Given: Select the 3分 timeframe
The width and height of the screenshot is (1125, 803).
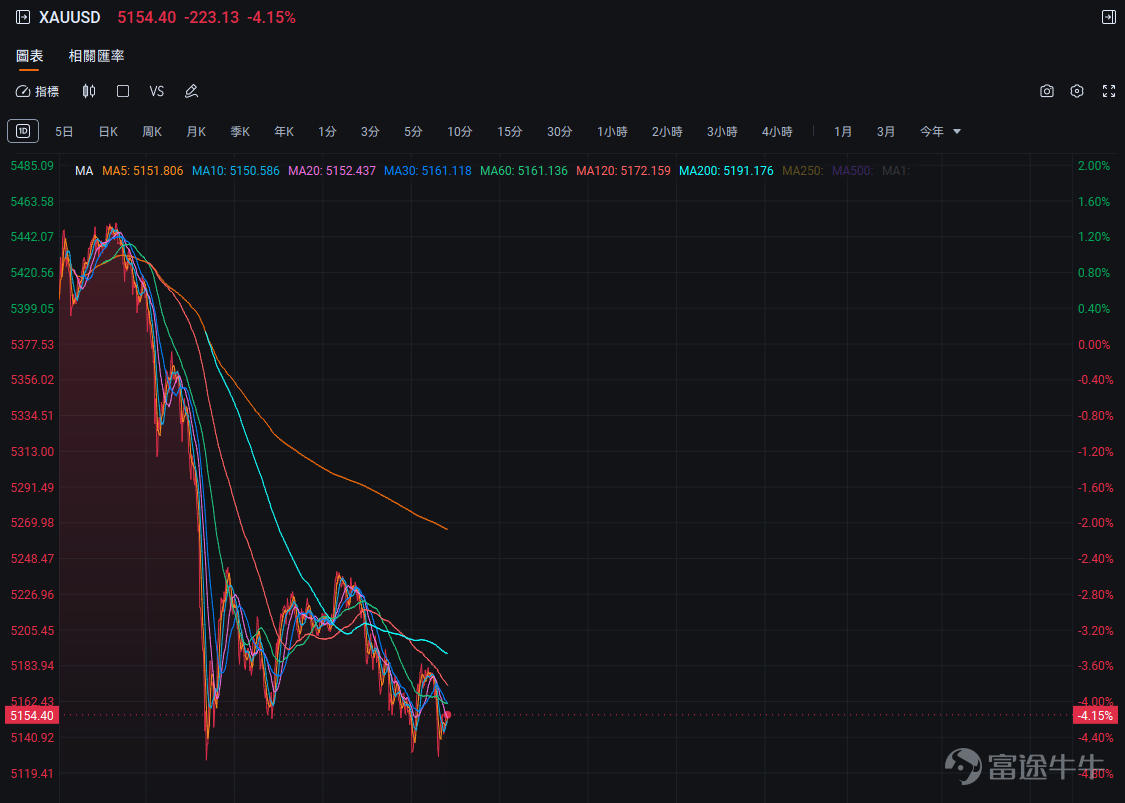Looking at the screenshot, I should [x=370, y=131].
